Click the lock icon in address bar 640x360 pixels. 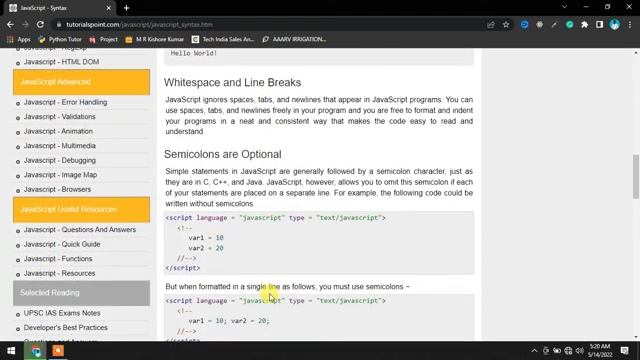tap(59, 24)
